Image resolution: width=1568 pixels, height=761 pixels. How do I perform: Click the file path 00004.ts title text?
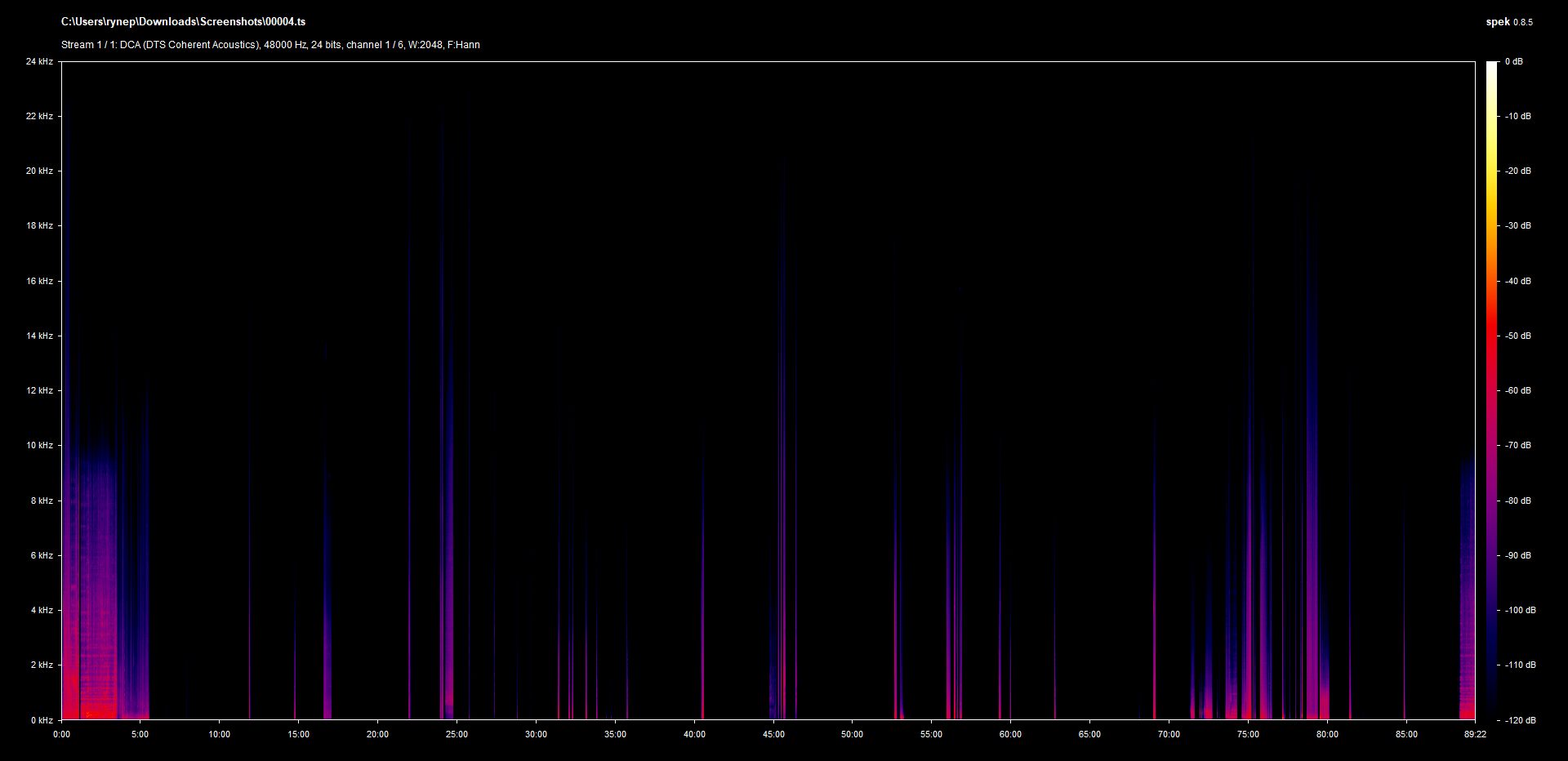click(183, 22)
